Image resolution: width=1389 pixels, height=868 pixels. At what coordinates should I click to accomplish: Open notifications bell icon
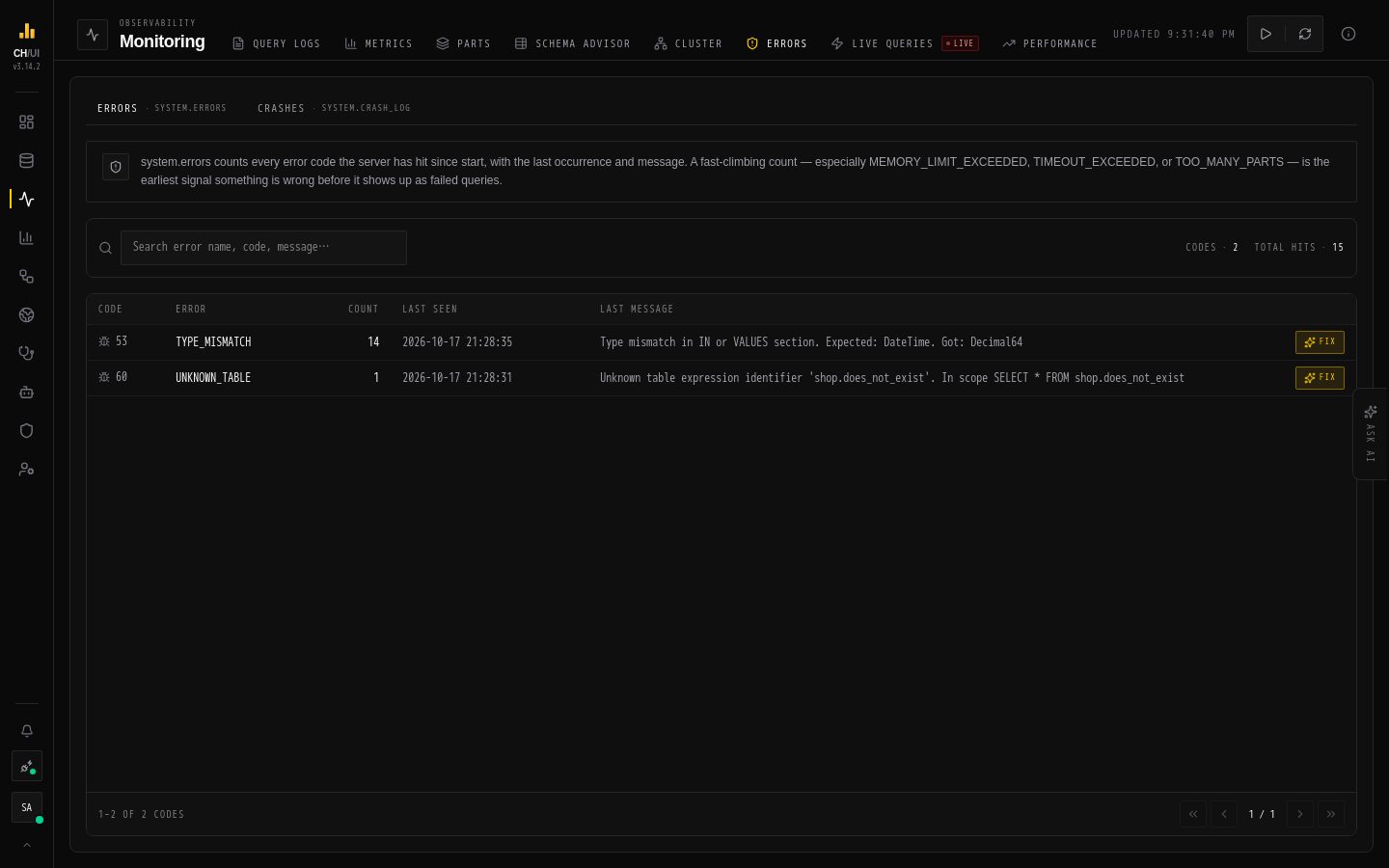pos(27,731)
